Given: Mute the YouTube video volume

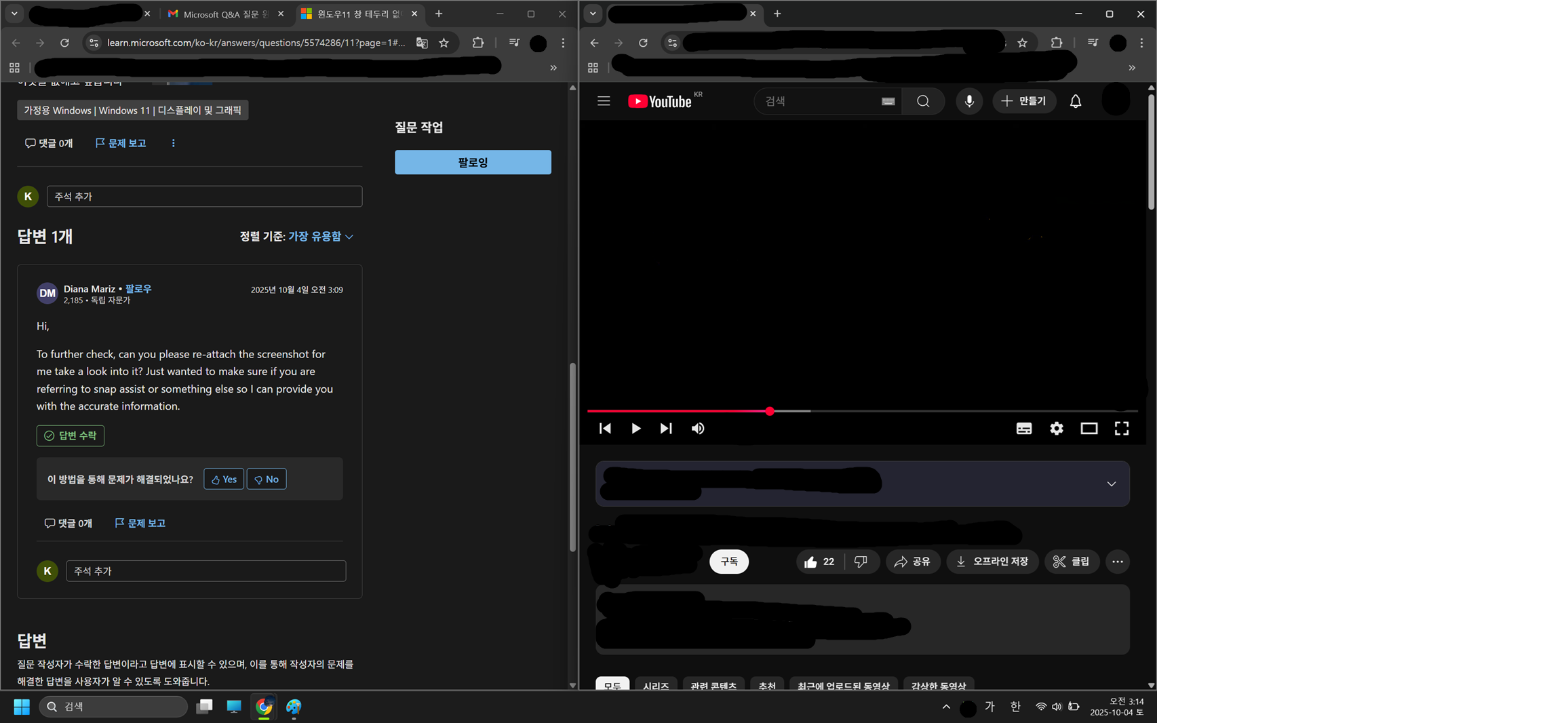Looking at the screenshot, I should pyautogui.click(x=698, y=428).
